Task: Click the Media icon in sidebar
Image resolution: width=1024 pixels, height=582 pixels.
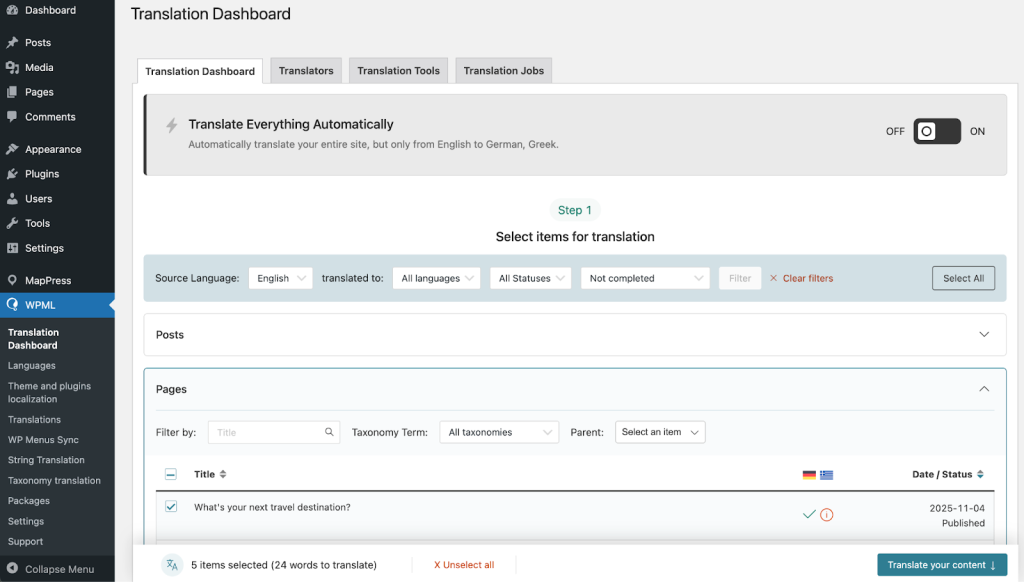Action: click(12, 67)
